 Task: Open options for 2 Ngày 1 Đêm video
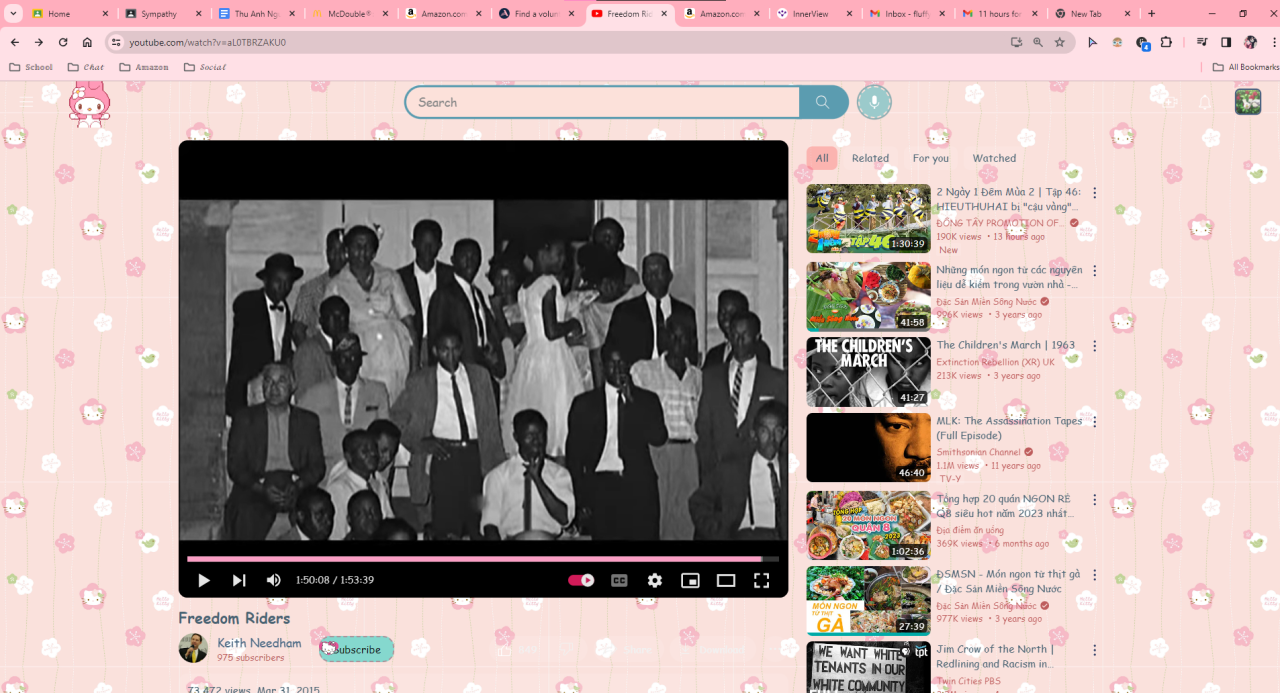(1094, 193)
